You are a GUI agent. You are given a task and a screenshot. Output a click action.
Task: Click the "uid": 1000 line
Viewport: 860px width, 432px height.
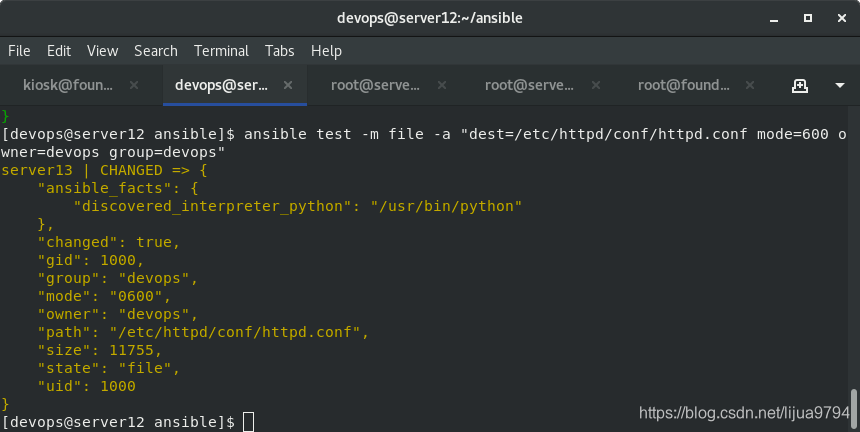tap(86, 386)
